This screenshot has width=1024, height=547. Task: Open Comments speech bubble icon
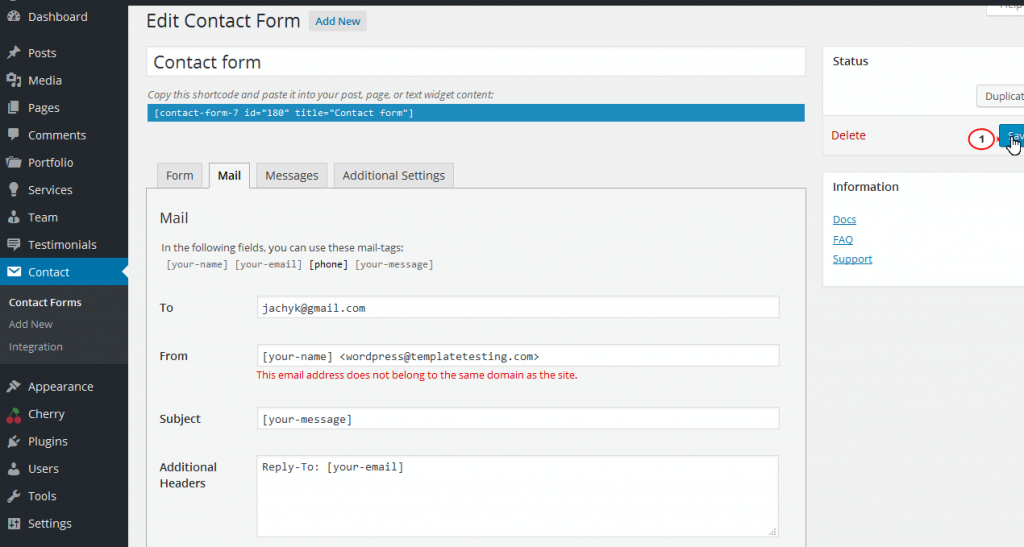(x=14, y=135)
